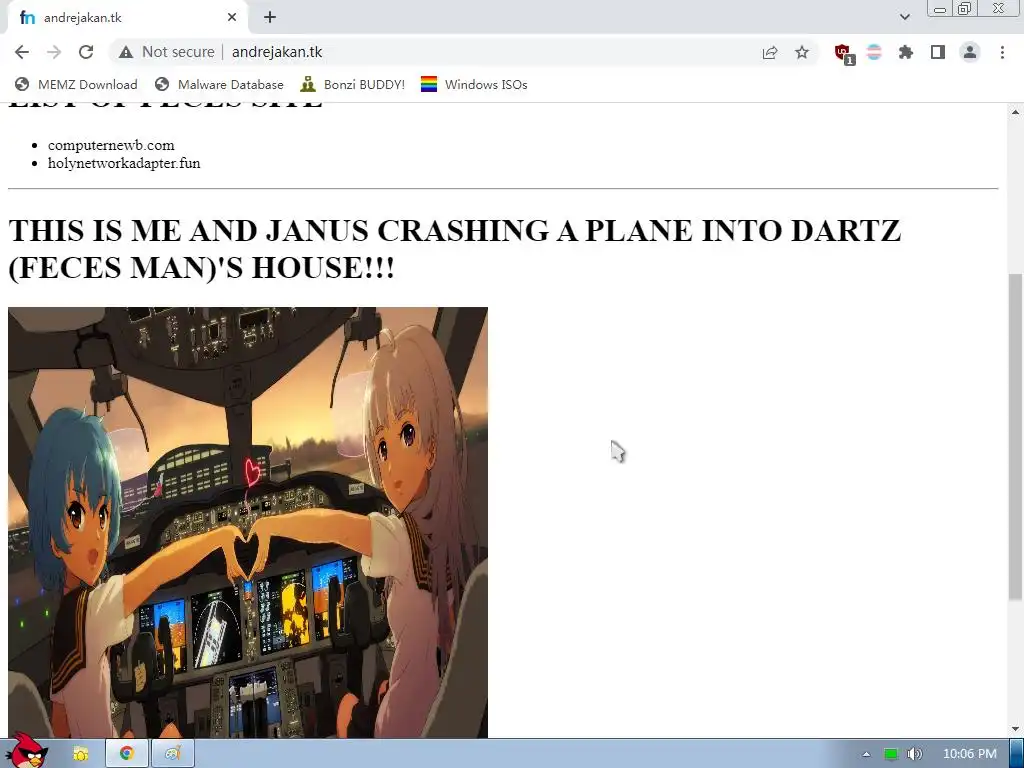Open a new browser tab
This screenshot has width=1024, height=768.
[x=270, y=18]
